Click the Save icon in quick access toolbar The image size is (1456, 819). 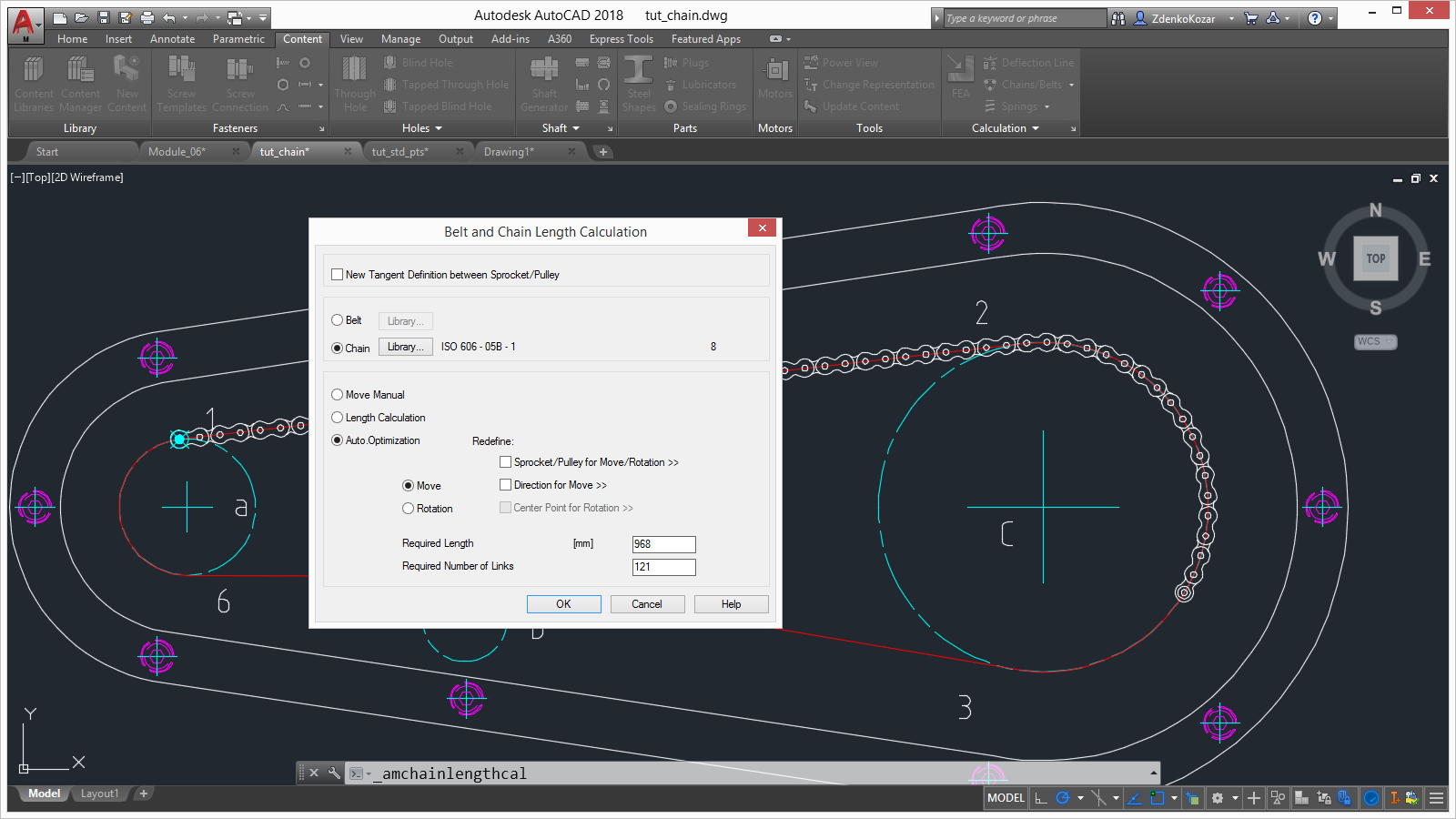pyautogui.click(x=103, y=18)
